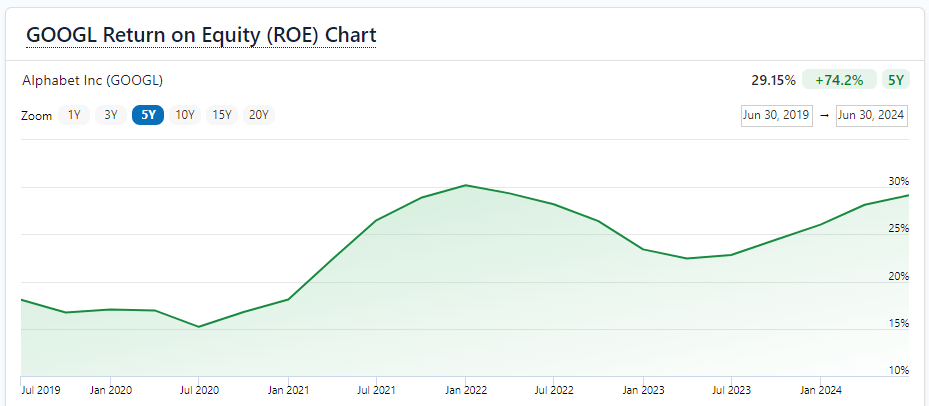Screen dimensions: 929x406
Task: Select the 20Y zoom range
Action: (259, 115)
